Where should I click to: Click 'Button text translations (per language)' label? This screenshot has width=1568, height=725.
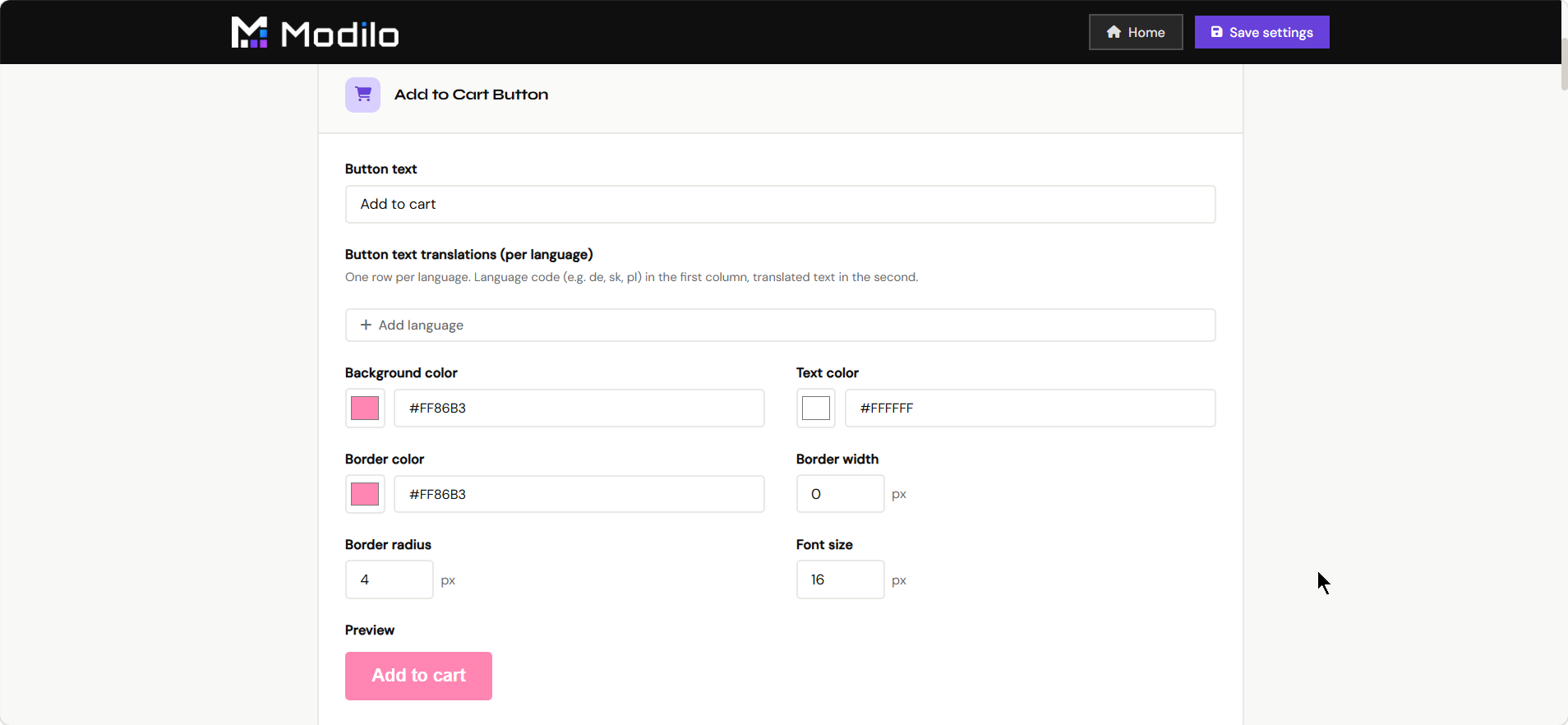click(468, 254)
